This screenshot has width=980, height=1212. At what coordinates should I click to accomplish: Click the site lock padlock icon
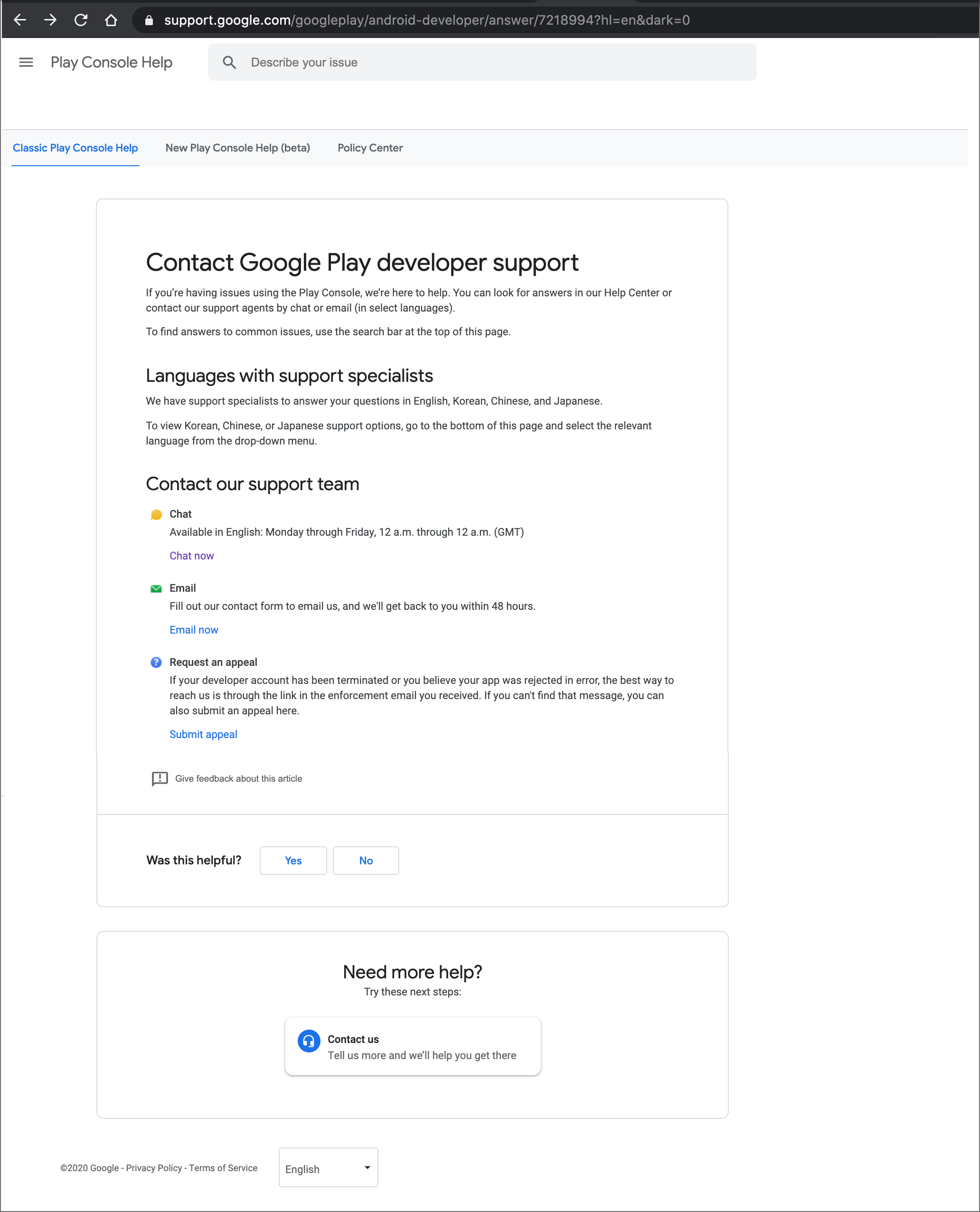tap(149, 20)
